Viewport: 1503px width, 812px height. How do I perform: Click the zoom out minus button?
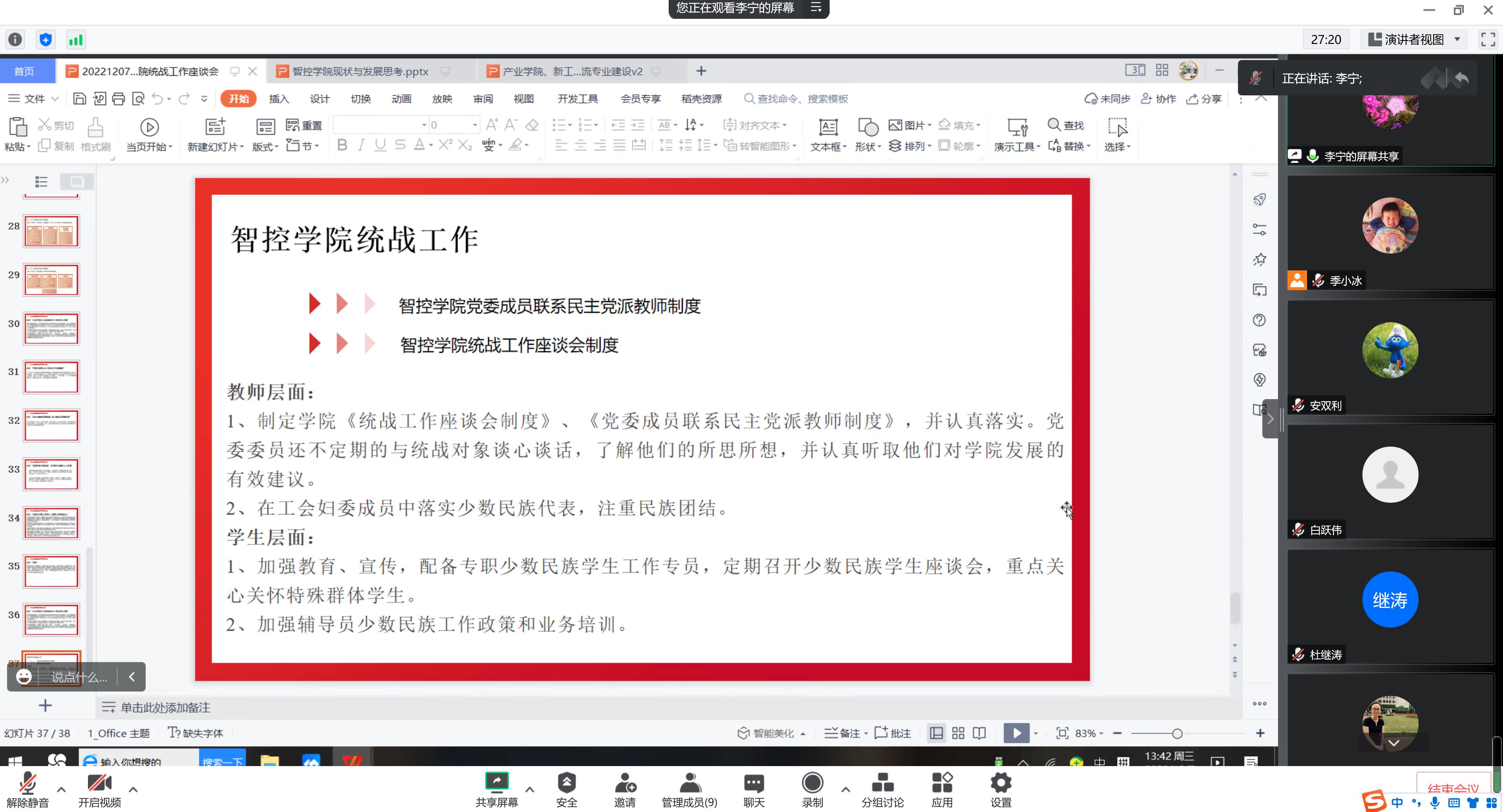(x=1117, y=733)
